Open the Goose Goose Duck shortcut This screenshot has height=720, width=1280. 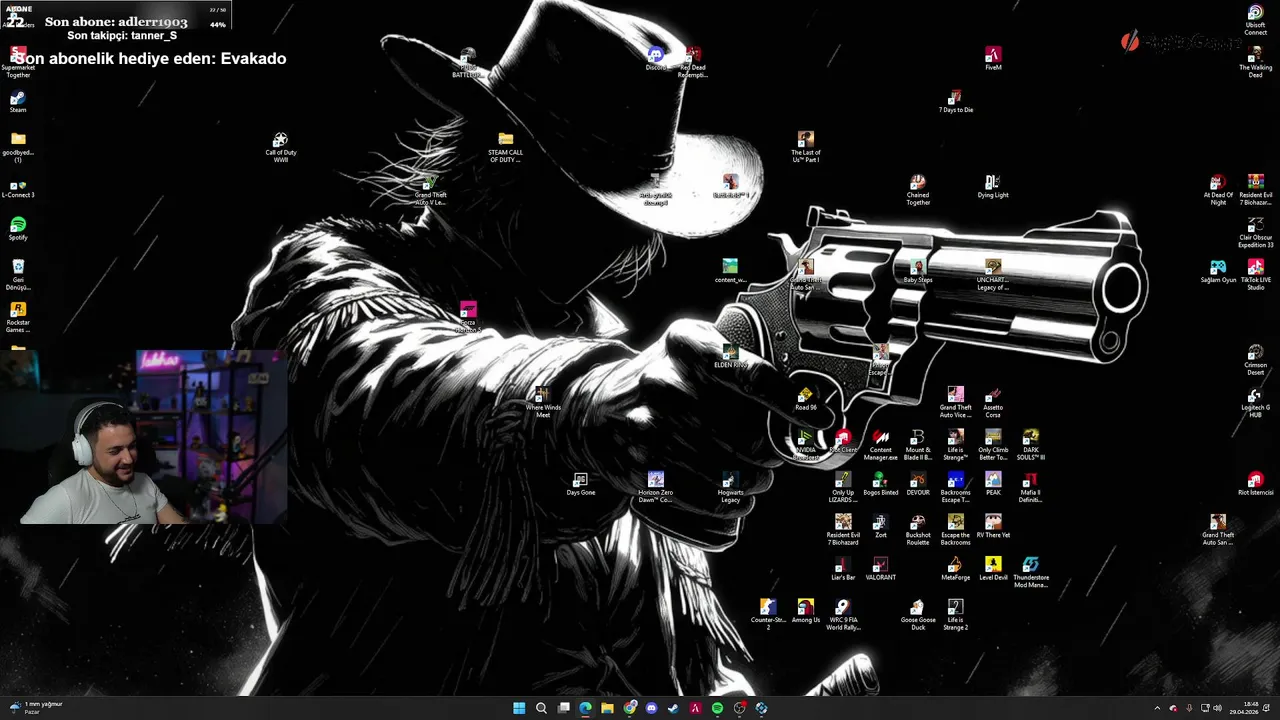[918, 614]
